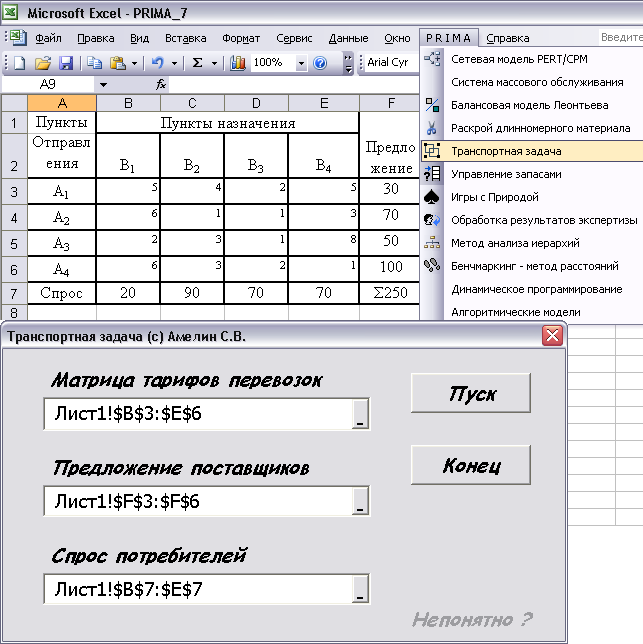Open the Данные menu
643x644 pixels.
(348, 38)
